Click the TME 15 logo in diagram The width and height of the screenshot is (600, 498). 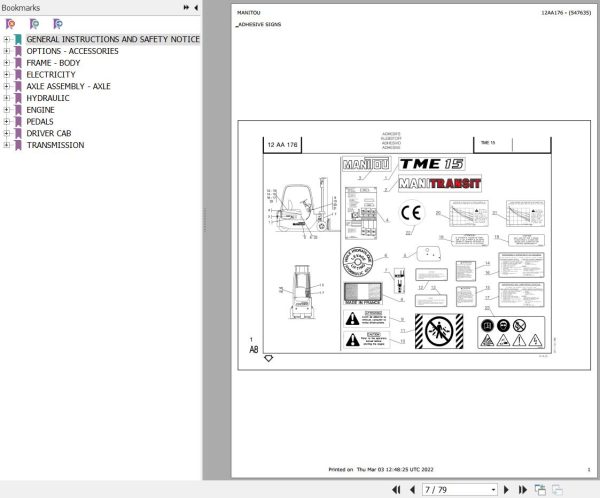click(x=431, y=164)
